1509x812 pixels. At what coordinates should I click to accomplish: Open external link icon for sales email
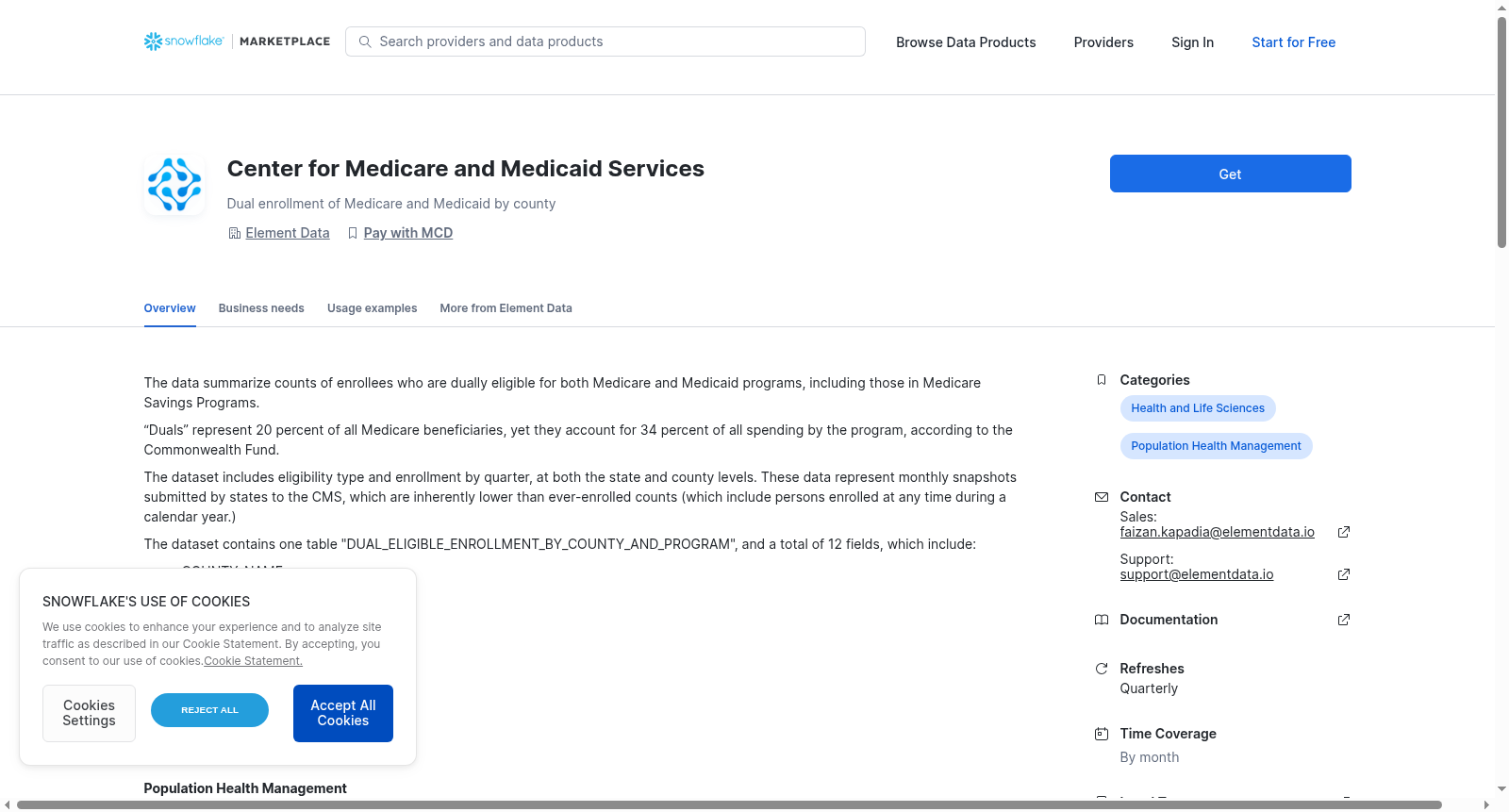(x=1344, y=532)
